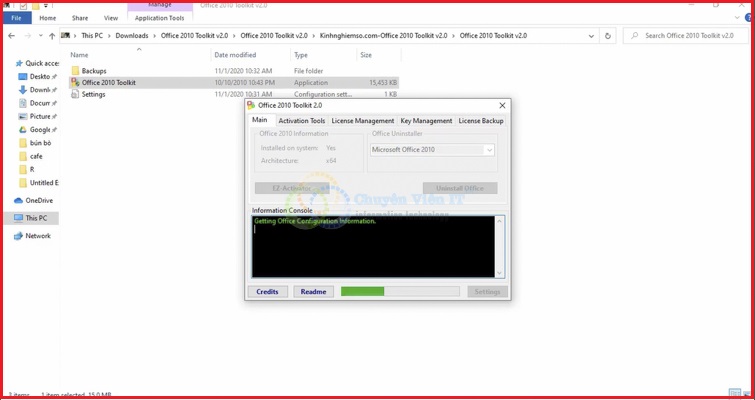Click the Credits button
The width and height of the screenshot is (755, 400).
click(x=267, y=292)
